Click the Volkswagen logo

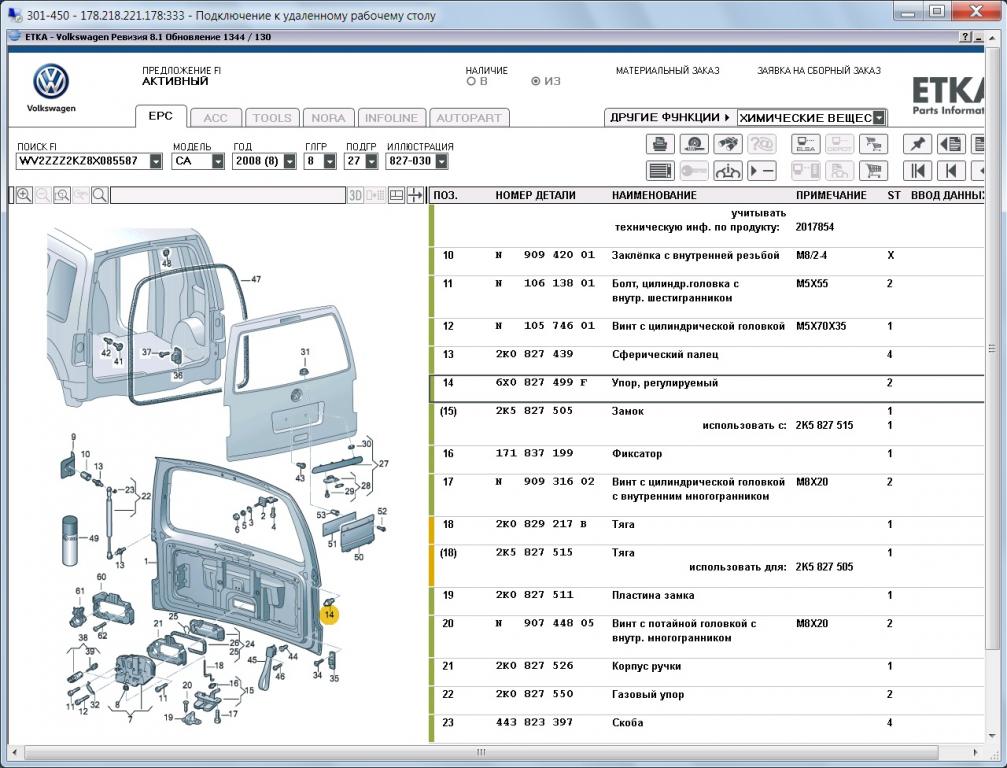pyautogui.click(x=51, y=82)
